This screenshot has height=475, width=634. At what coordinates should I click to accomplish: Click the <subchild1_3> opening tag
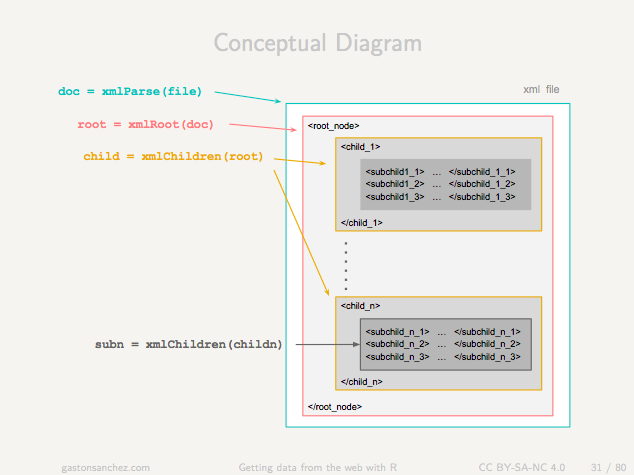(x=395, y=197)
